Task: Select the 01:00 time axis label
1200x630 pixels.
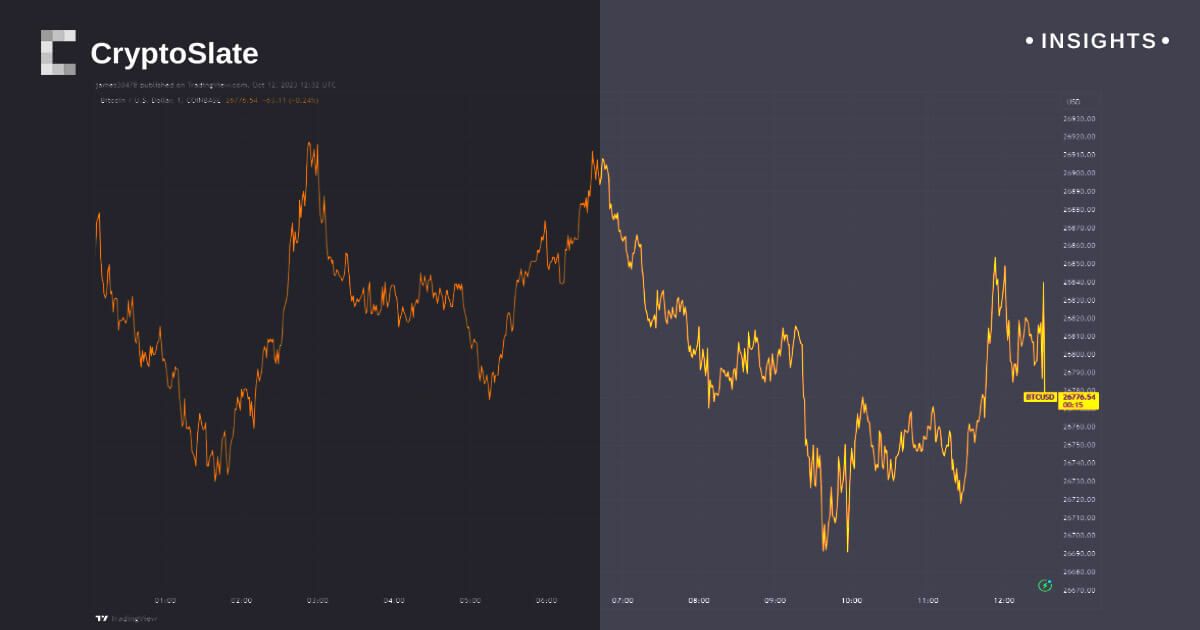Action: coord(165,600)
